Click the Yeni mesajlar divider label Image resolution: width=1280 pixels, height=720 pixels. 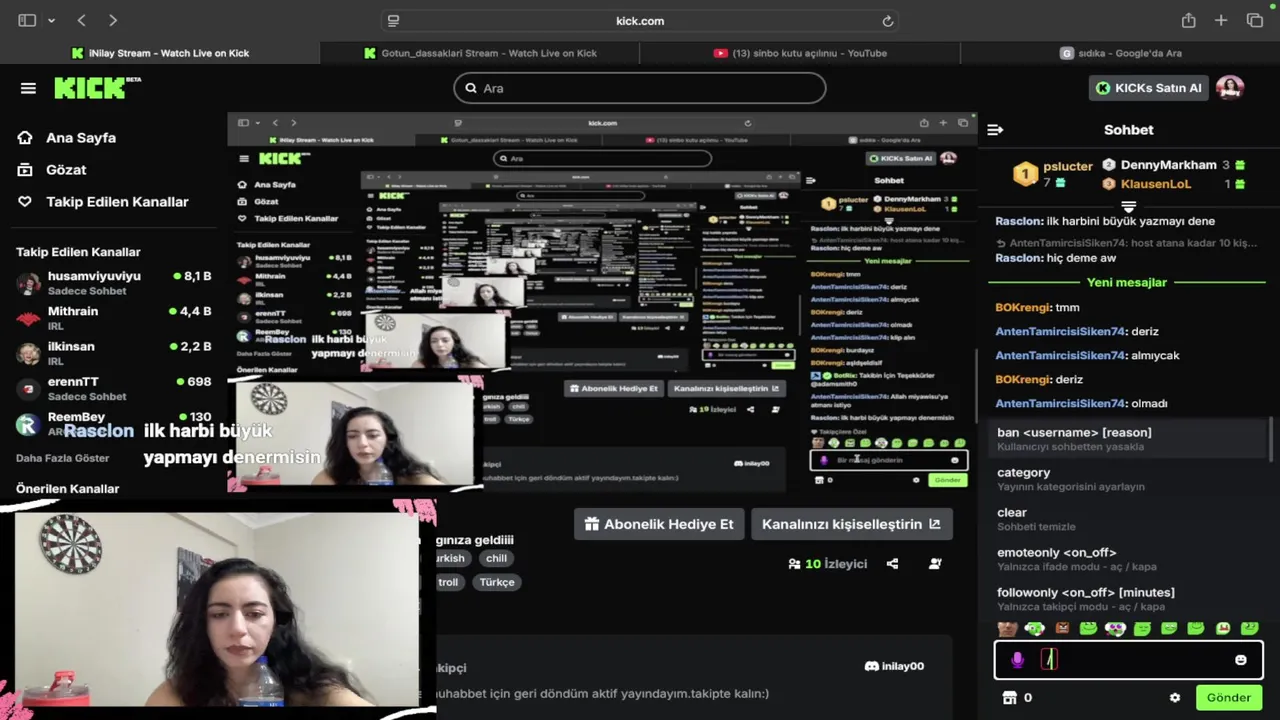[1127, 283]
